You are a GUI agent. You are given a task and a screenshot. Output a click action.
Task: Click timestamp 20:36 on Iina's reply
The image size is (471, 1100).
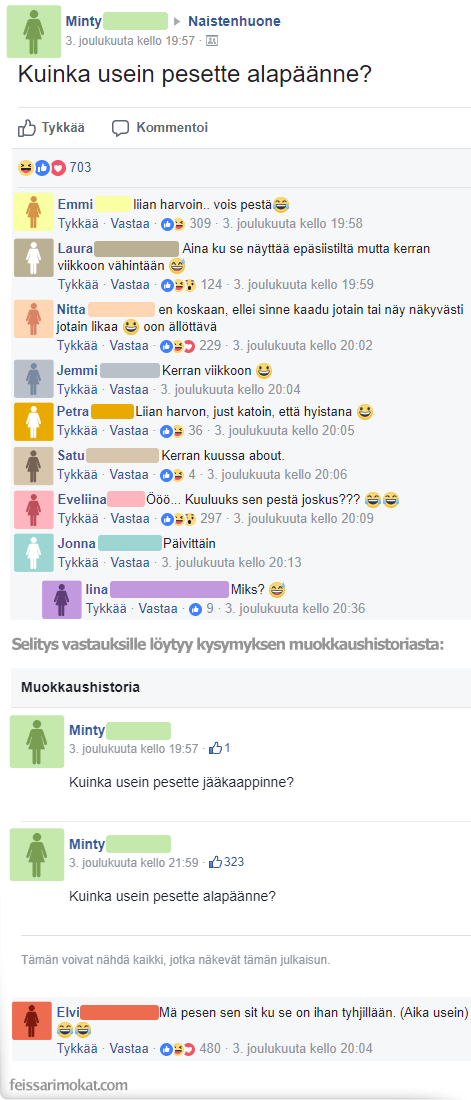tap(295, 608)
